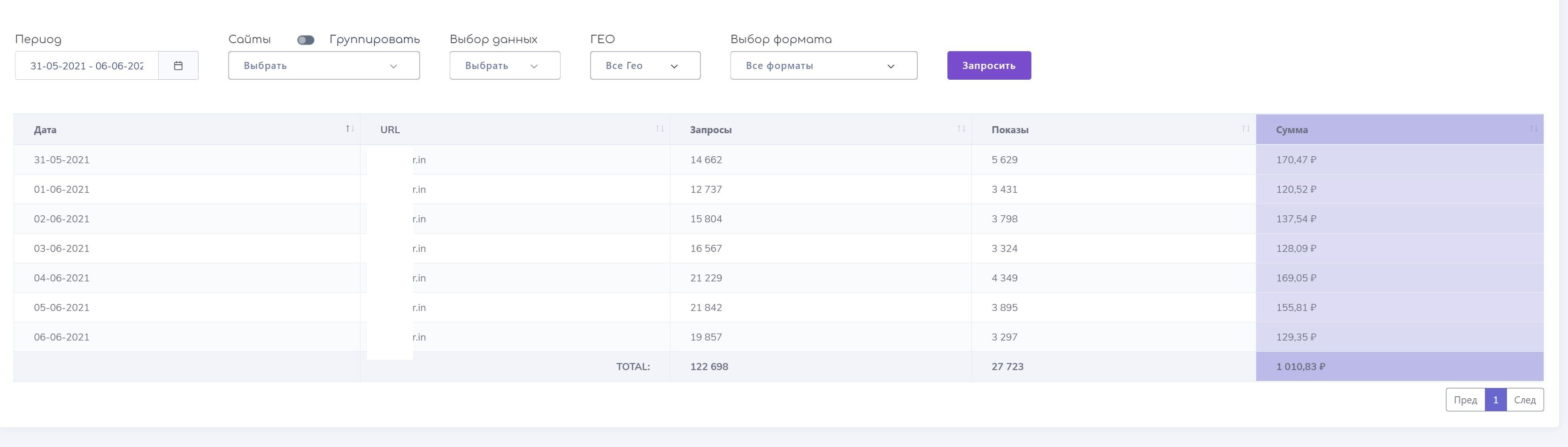The height and width of the screenshot is (447, 1568).
Task: Go to next page with След
Action: pyautogui.click(x=1525, y=400)
